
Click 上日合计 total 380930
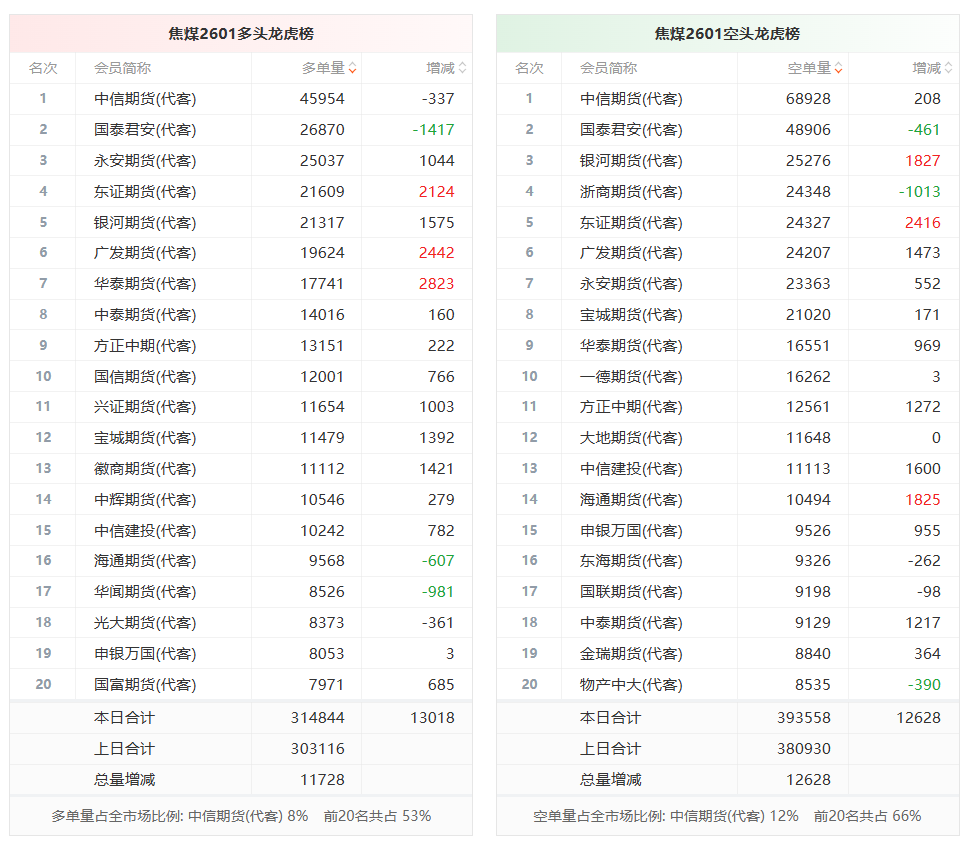(804, 748)
